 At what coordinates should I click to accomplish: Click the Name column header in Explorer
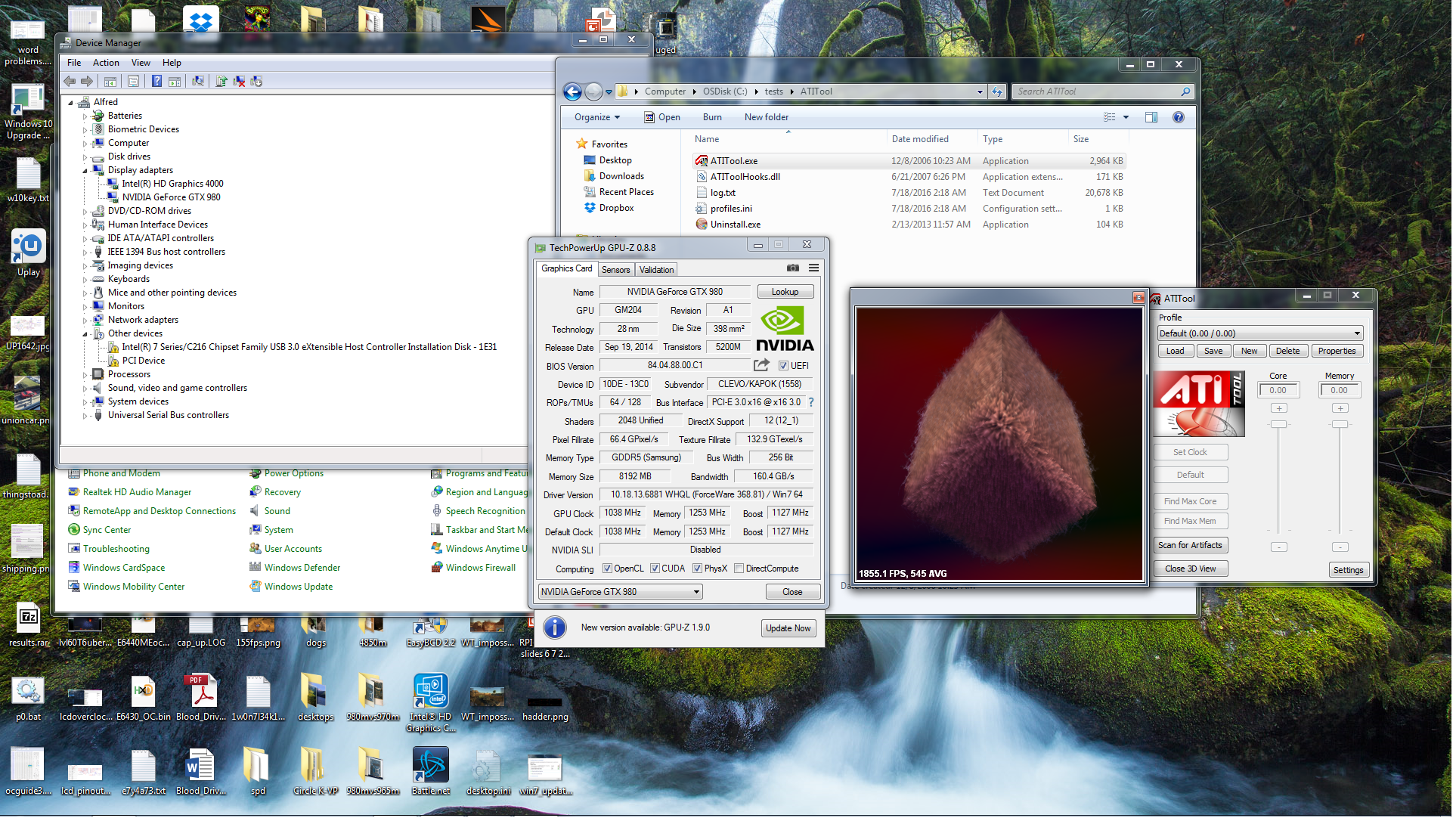click(790, 140)
